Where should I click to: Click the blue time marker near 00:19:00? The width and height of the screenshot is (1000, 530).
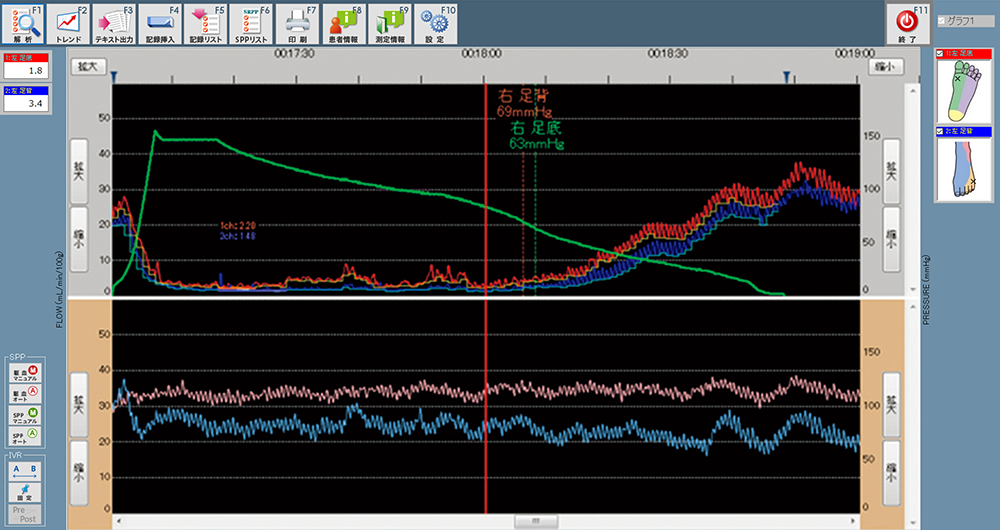pyautogui.click(x=787, y=76)
